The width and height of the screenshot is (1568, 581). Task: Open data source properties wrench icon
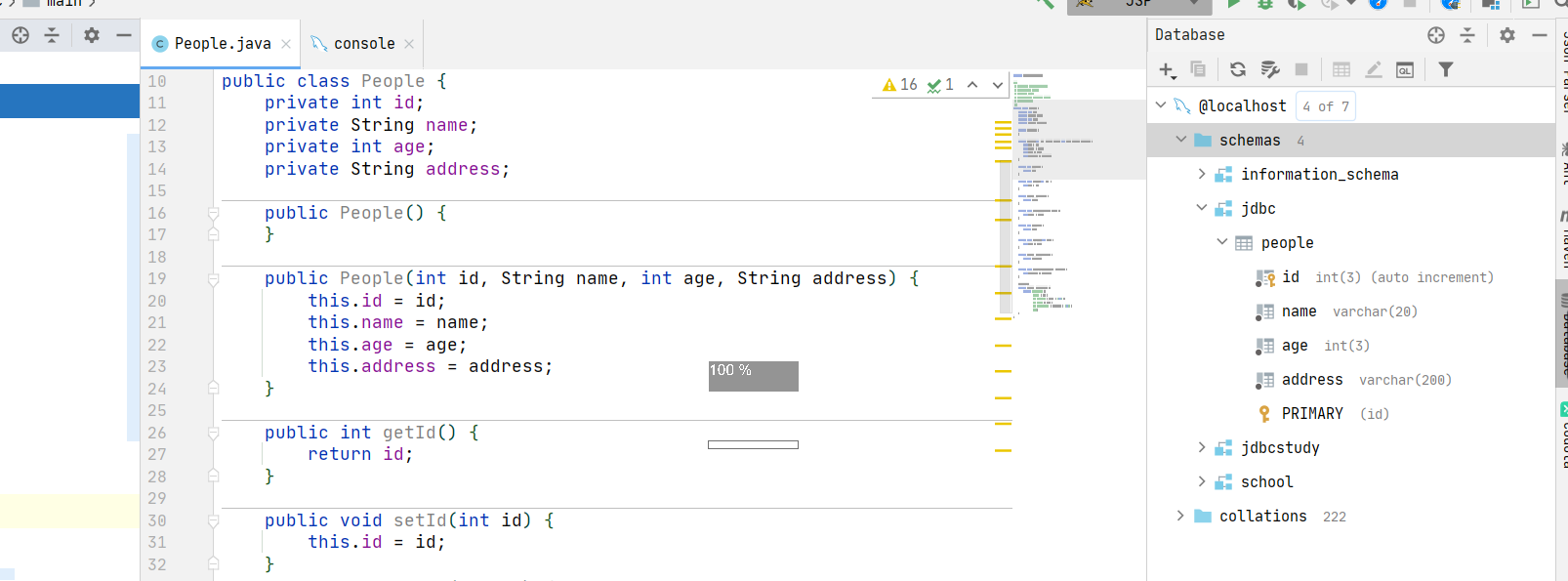1269,69
